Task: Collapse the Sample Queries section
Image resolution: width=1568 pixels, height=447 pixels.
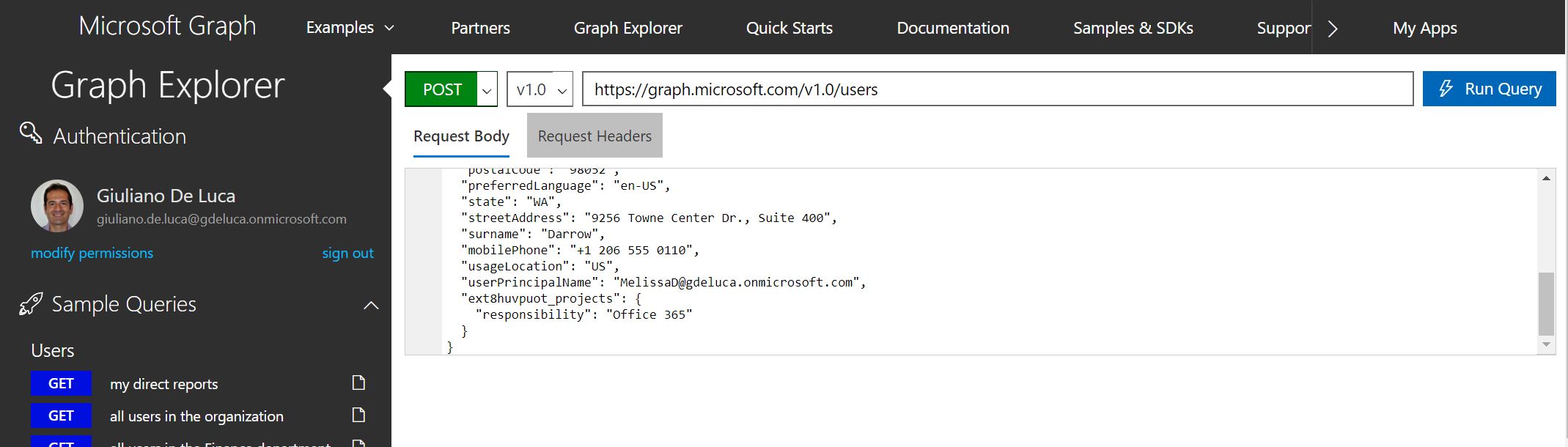Action: [371, 305]
